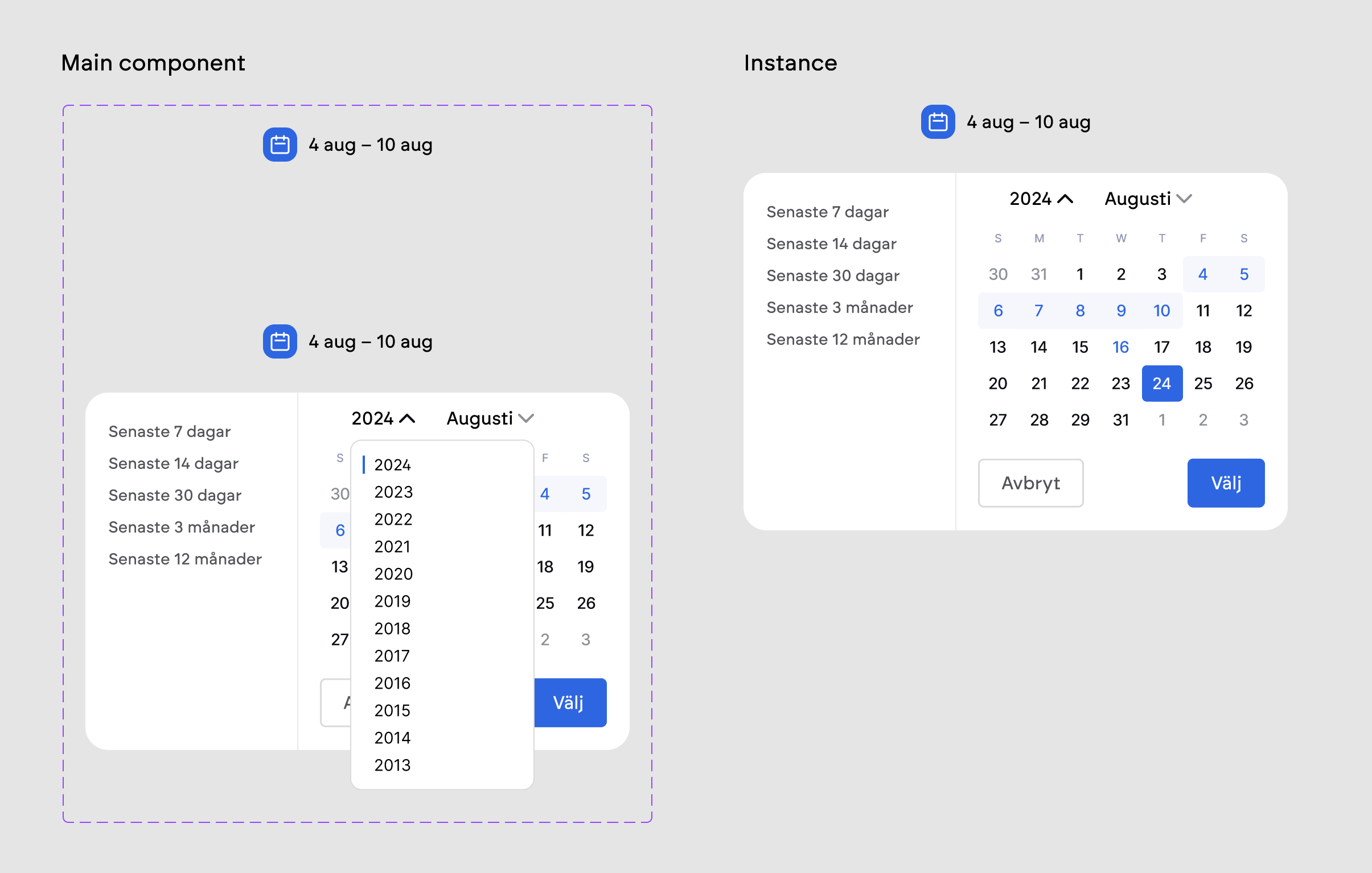
Task: Select day 16 in the Instance calendar
Action: click(1121, 347)
